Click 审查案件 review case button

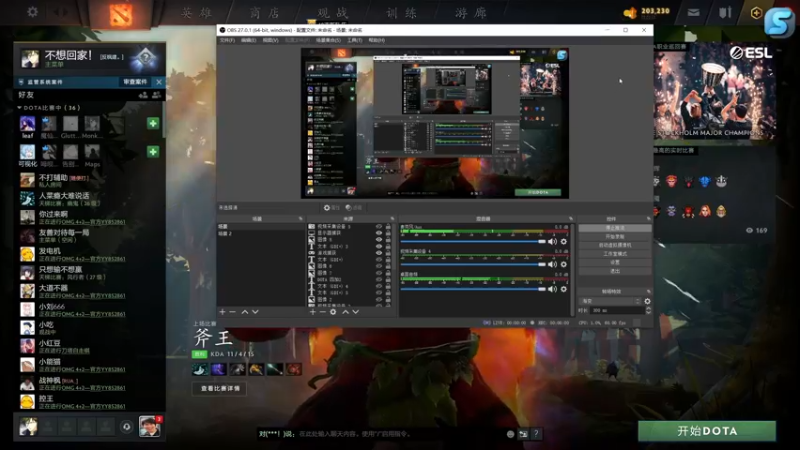[135, 82]
